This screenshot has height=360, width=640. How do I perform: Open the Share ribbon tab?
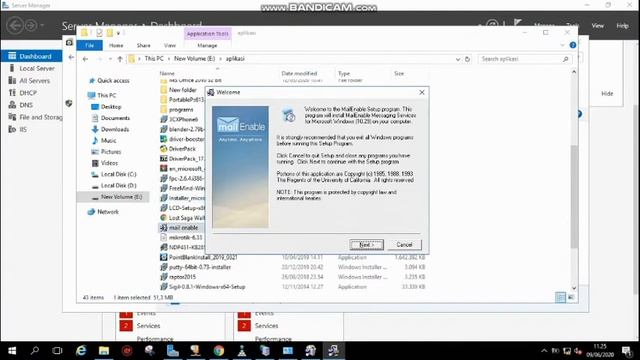(143, 45)
